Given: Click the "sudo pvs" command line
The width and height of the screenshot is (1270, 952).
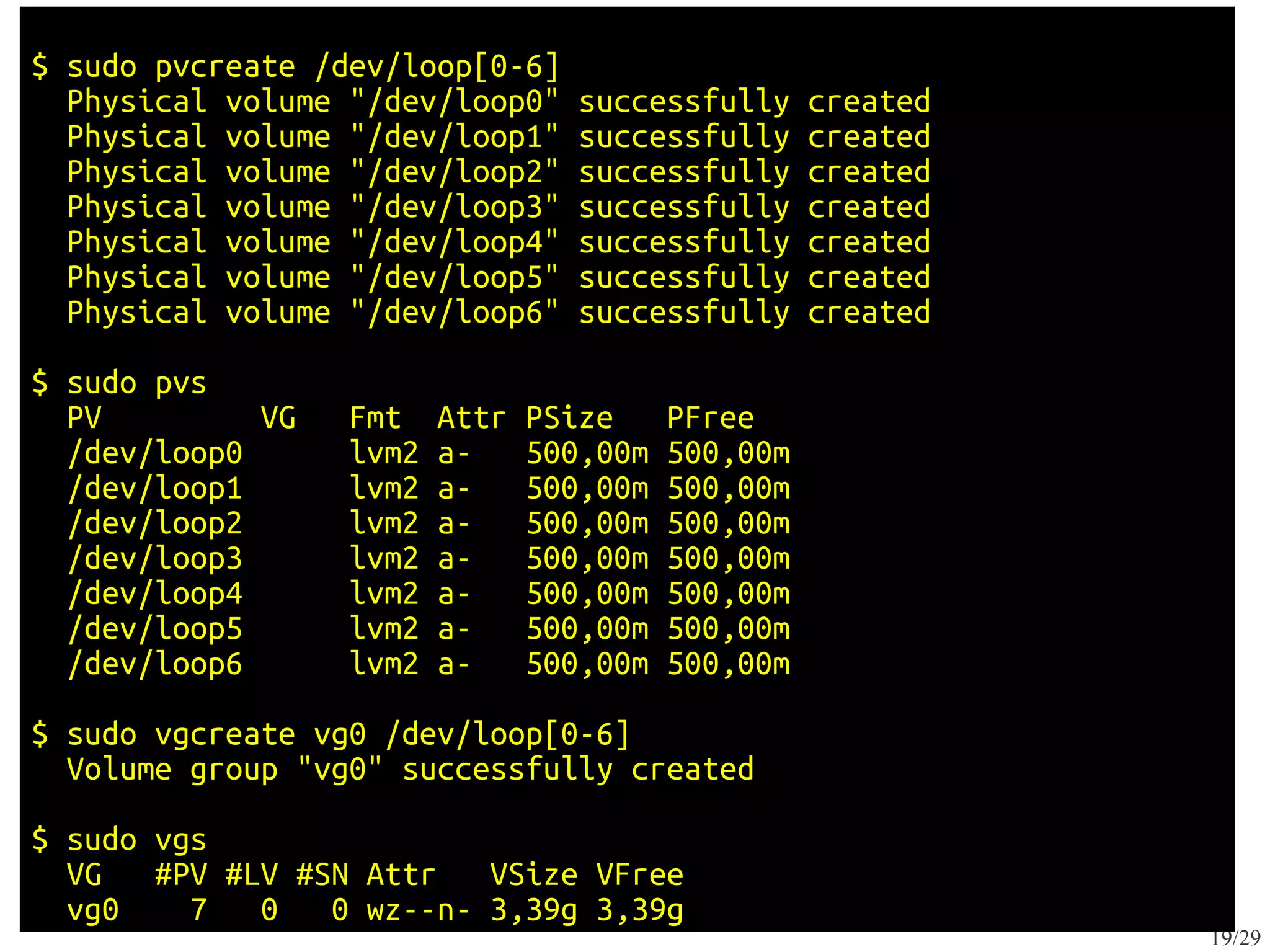Looking at the screenshot, I should click(x=119, y=383).
